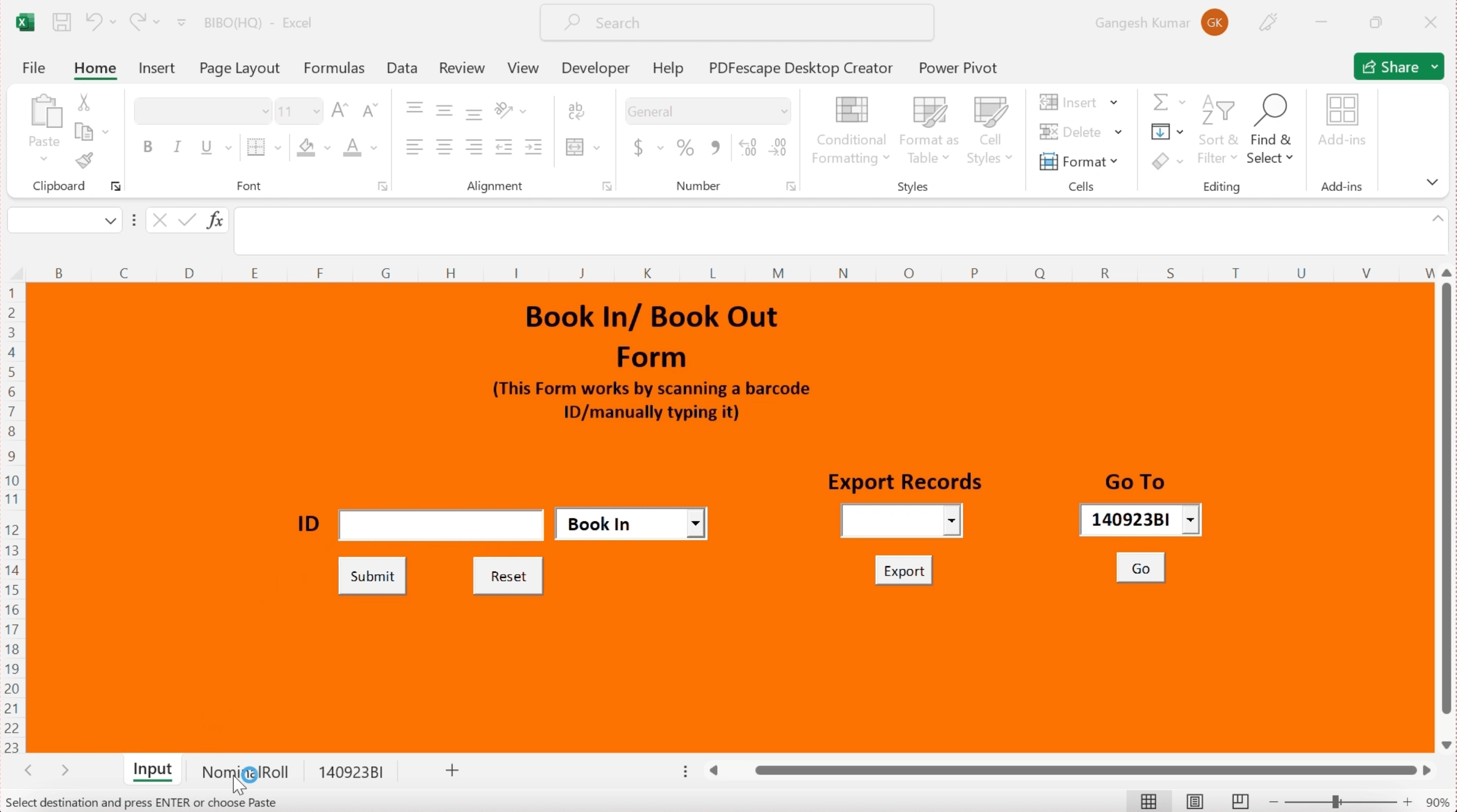Open the Developer ribbon tab
This screenshot has width=1457, height=812.
(x=595, y=68)
